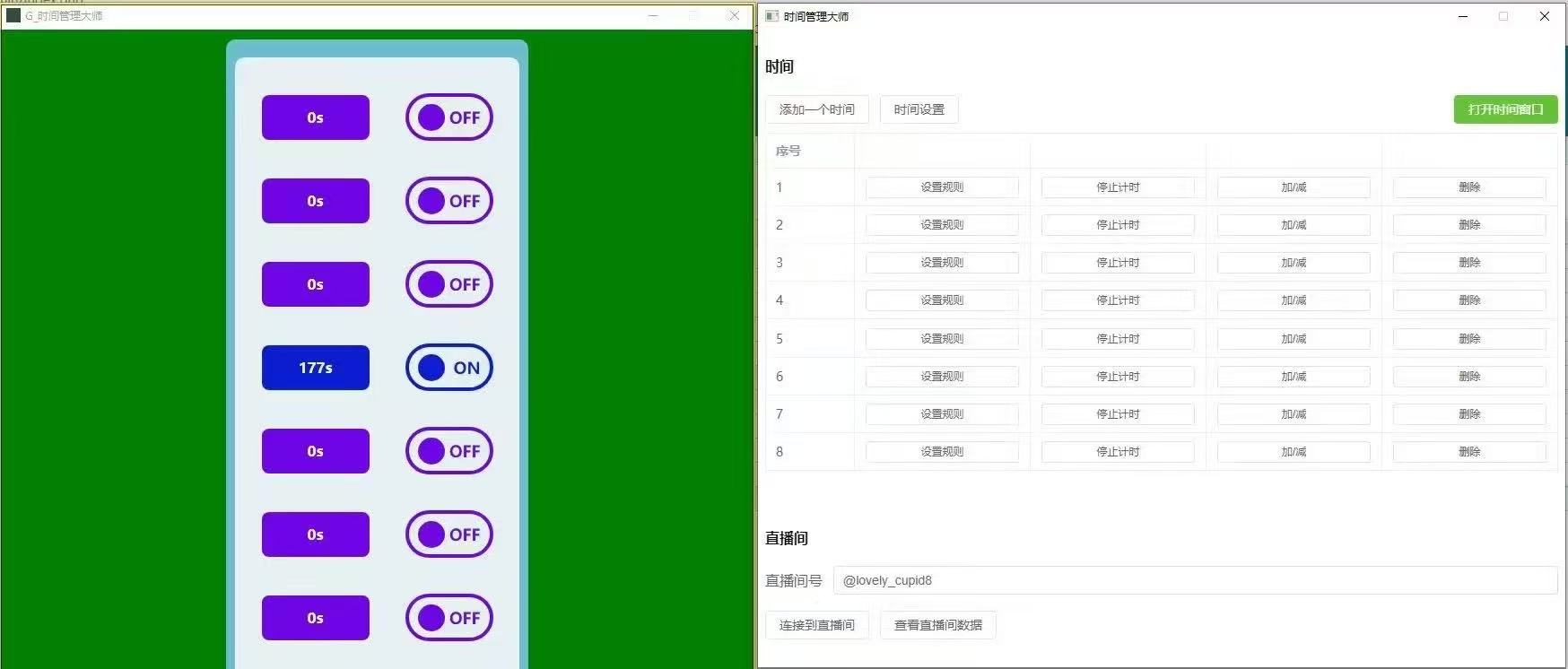Click 连接到直播间 button
This screenshot has width=1568, height=669.
[x=816, y=625]
